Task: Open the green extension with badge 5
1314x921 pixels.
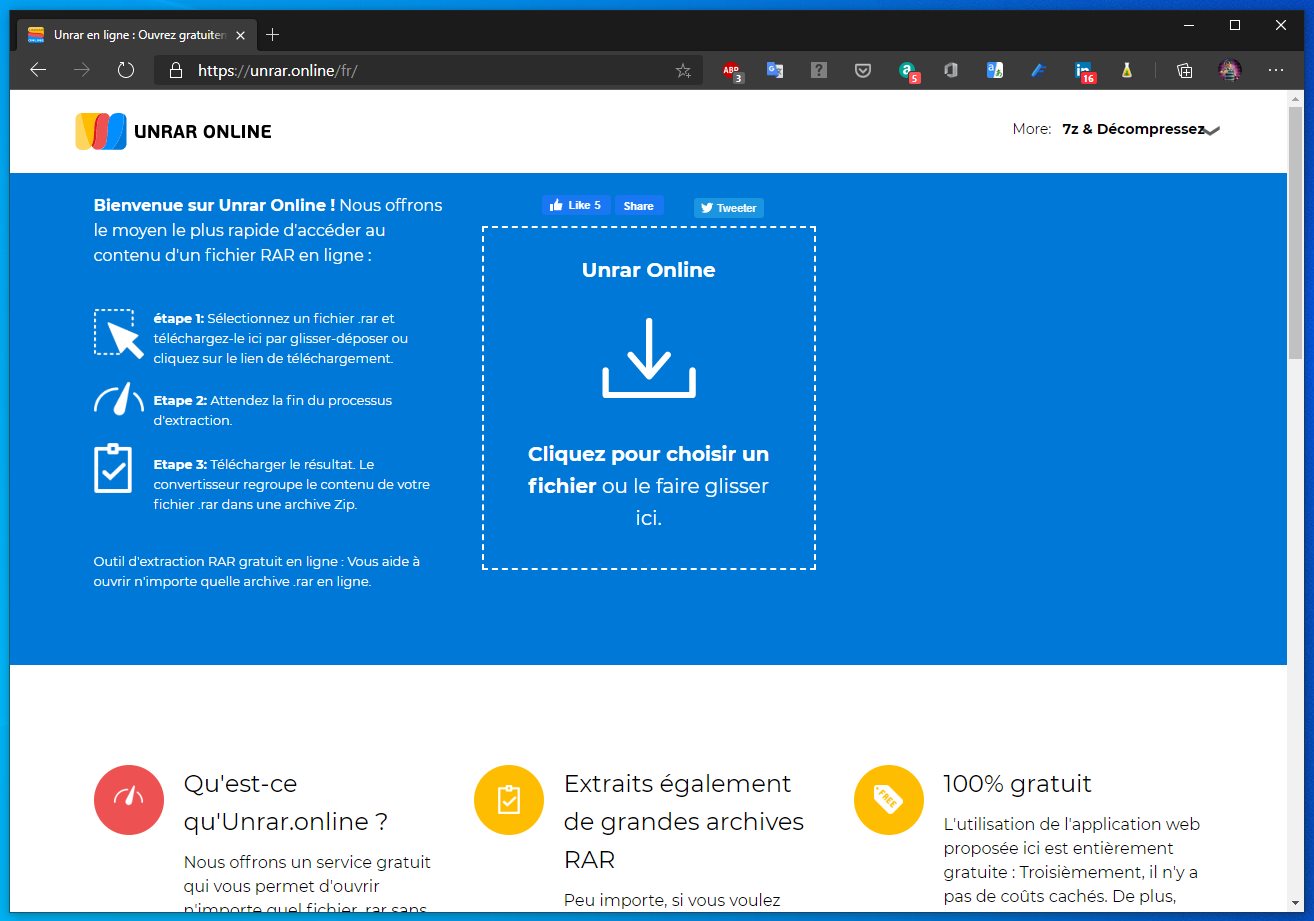Action: (907, 71)
